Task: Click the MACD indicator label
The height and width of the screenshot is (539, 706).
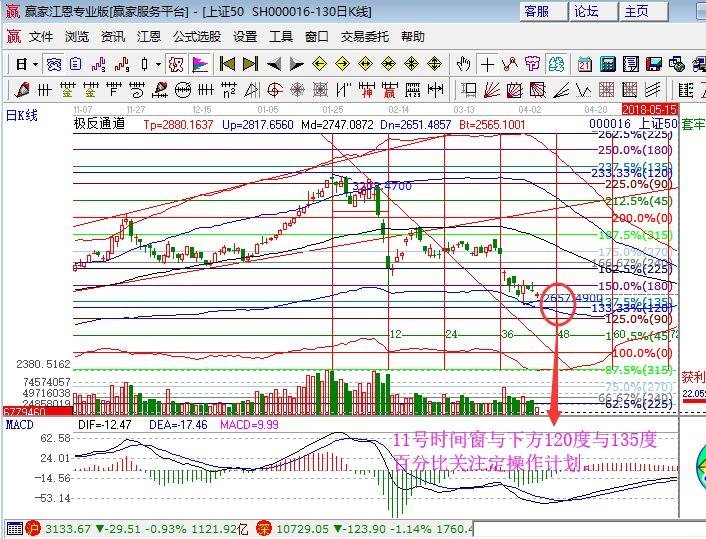Action: point(20,425)
